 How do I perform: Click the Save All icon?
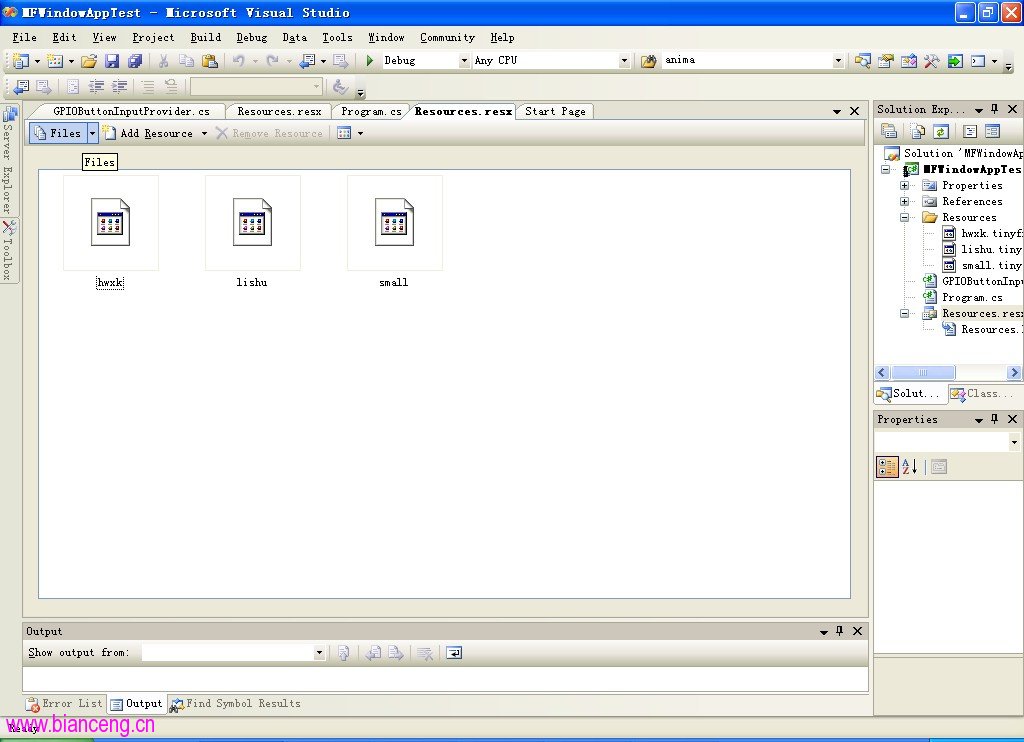click(x=135, y=61)
